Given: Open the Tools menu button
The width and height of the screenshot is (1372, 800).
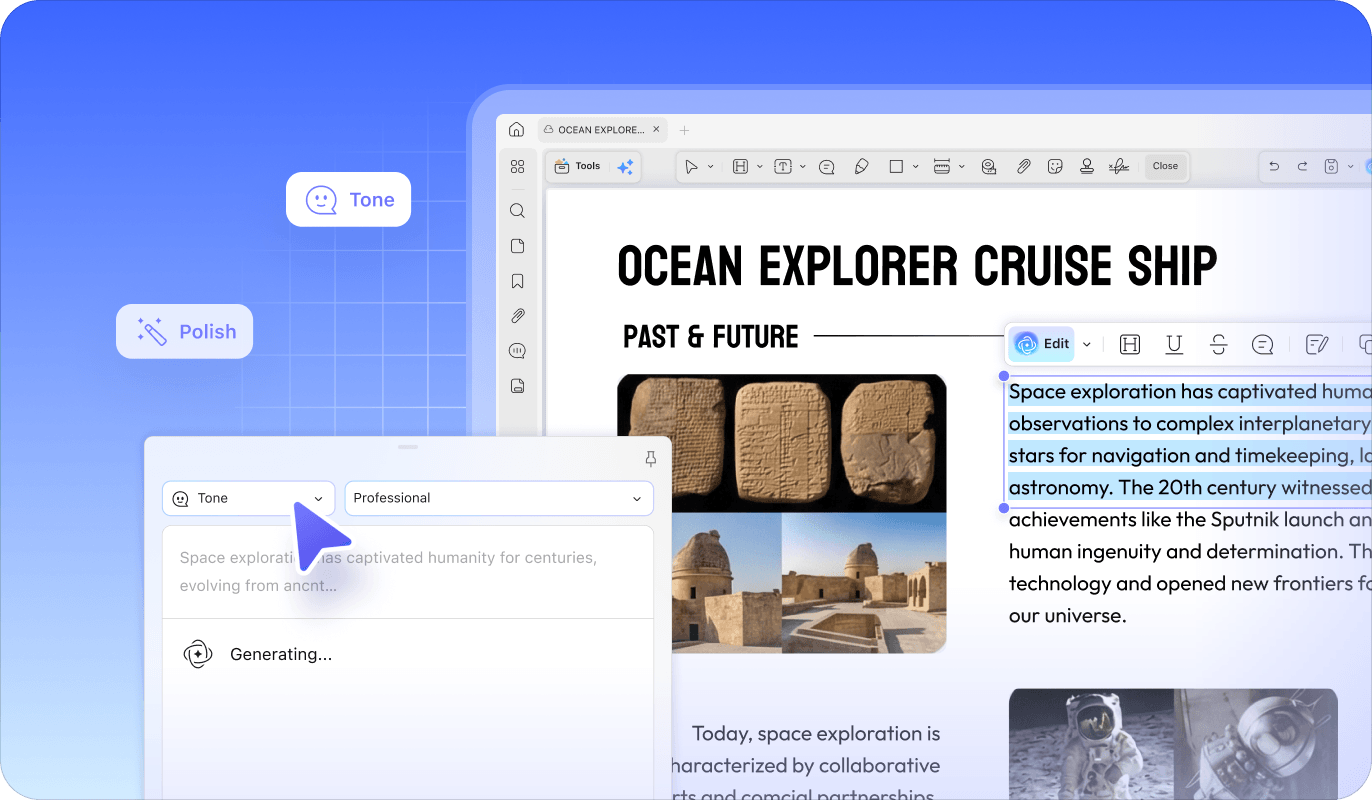Looking at the screenshot, I should (x=577, y=167).
